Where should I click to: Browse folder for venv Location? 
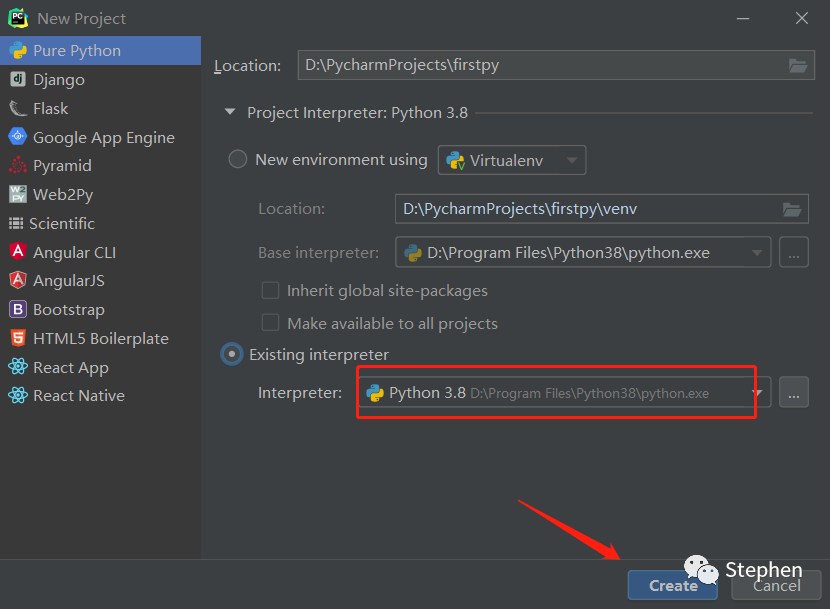point(792,209)
